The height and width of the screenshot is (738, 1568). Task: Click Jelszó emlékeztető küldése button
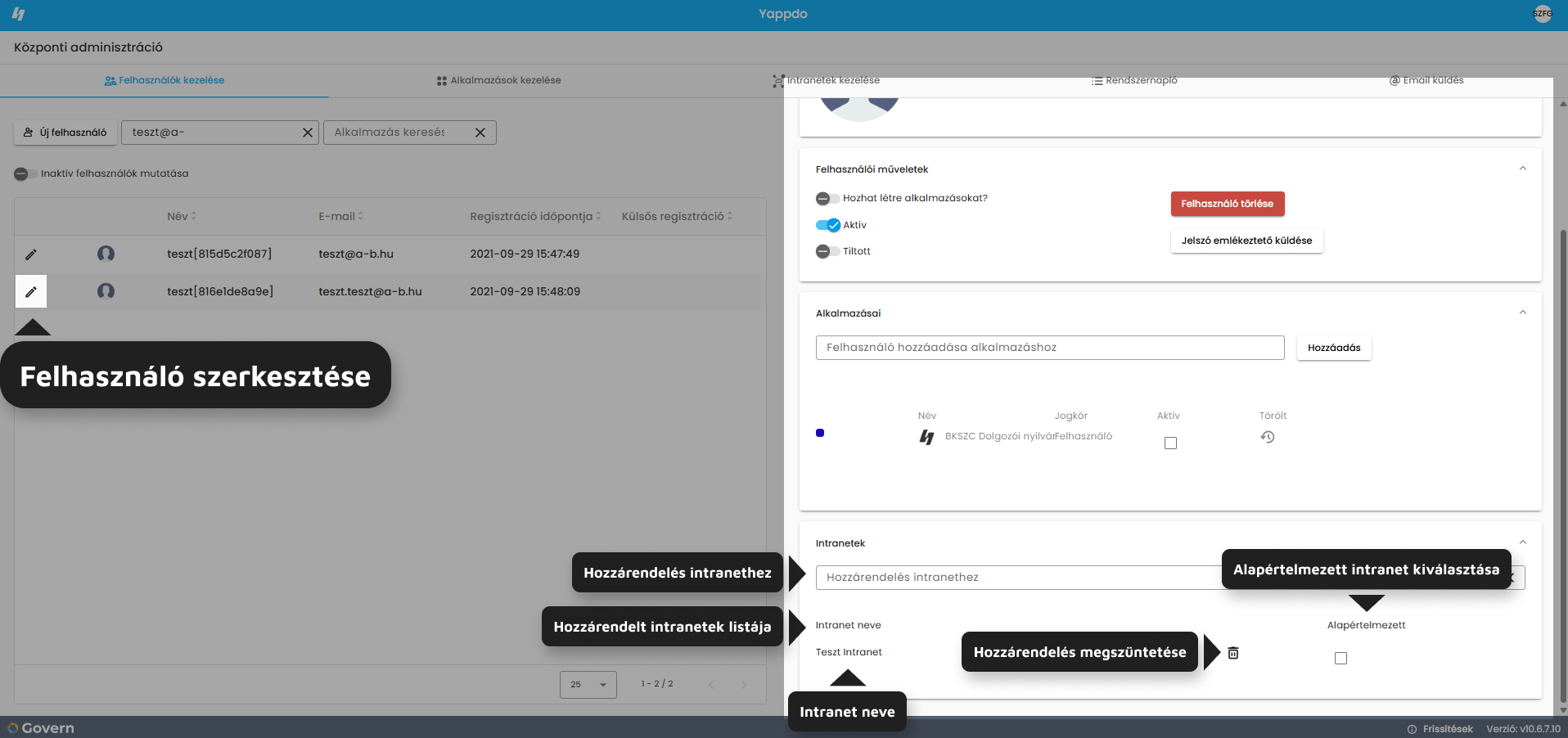(x=1246, y=241)
